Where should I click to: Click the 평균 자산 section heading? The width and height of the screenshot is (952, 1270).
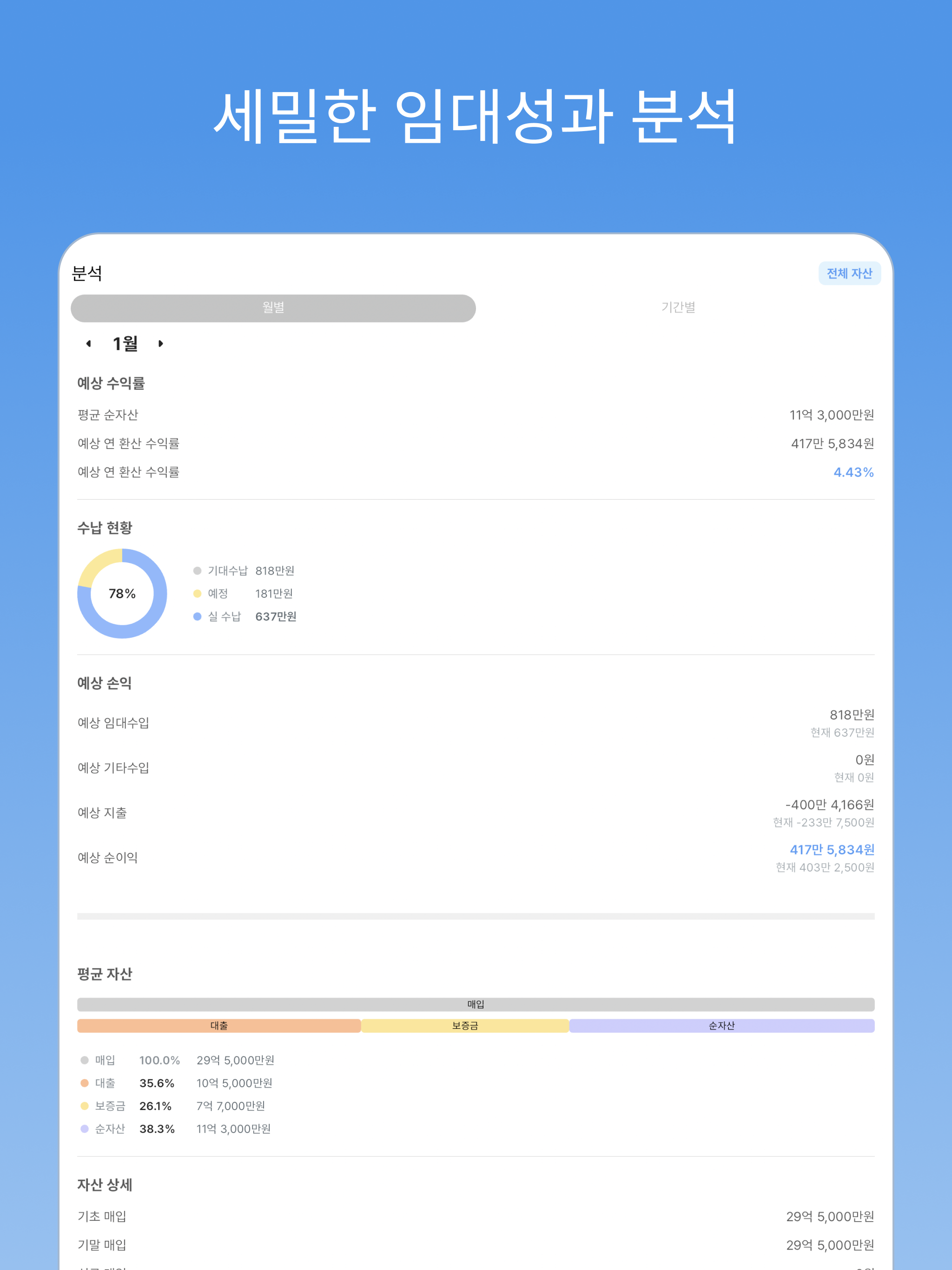pos(105,974)
